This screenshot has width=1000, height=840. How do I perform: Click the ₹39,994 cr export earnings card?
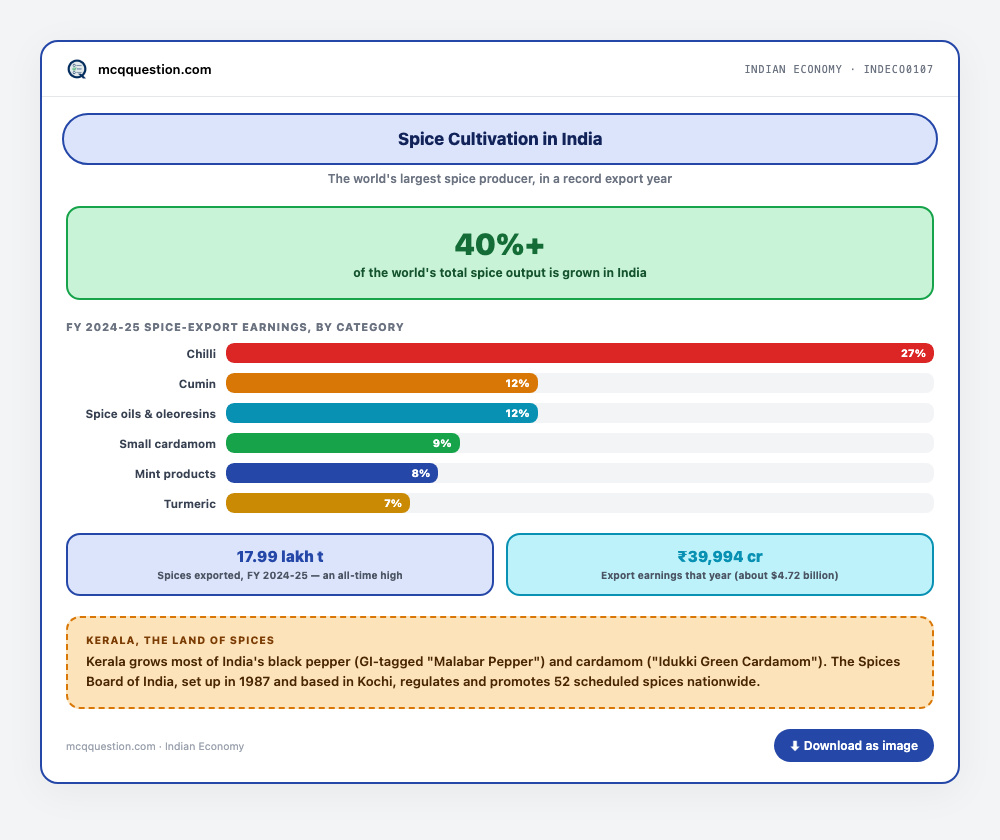coord(720,564)
